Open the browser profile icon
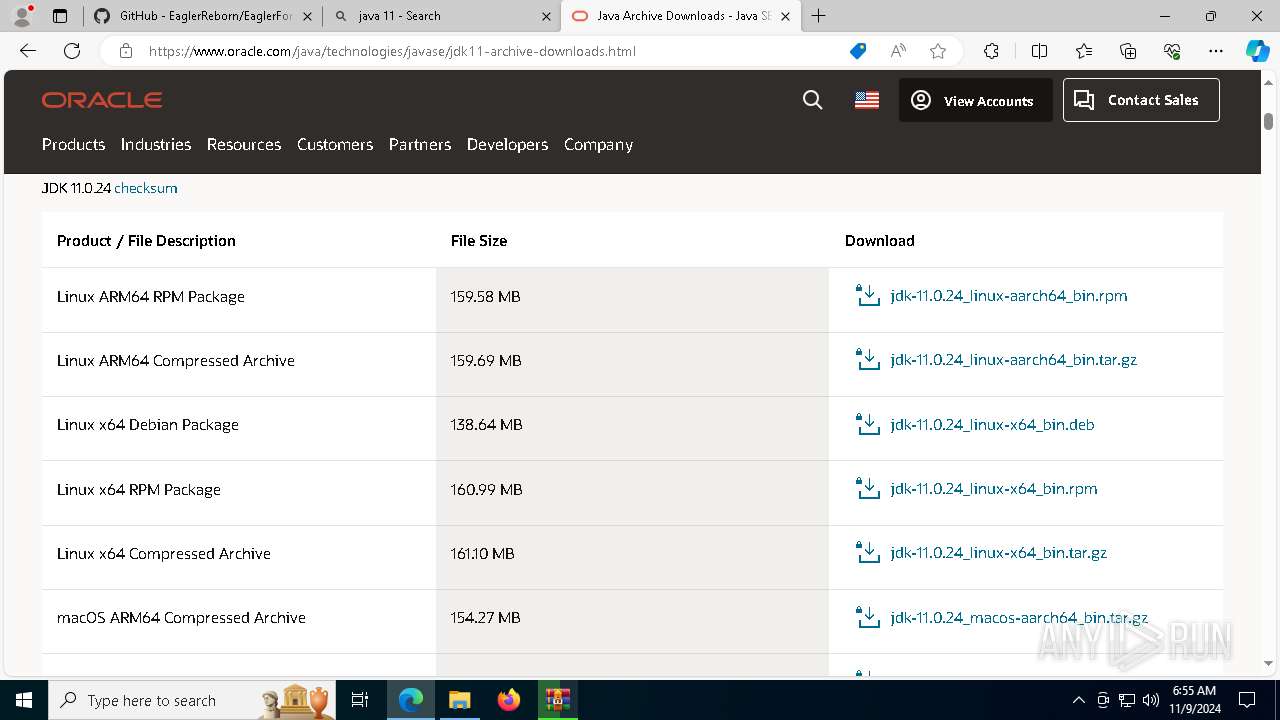The width and height of the screenshot is (1280, 720). coord(22,16)
